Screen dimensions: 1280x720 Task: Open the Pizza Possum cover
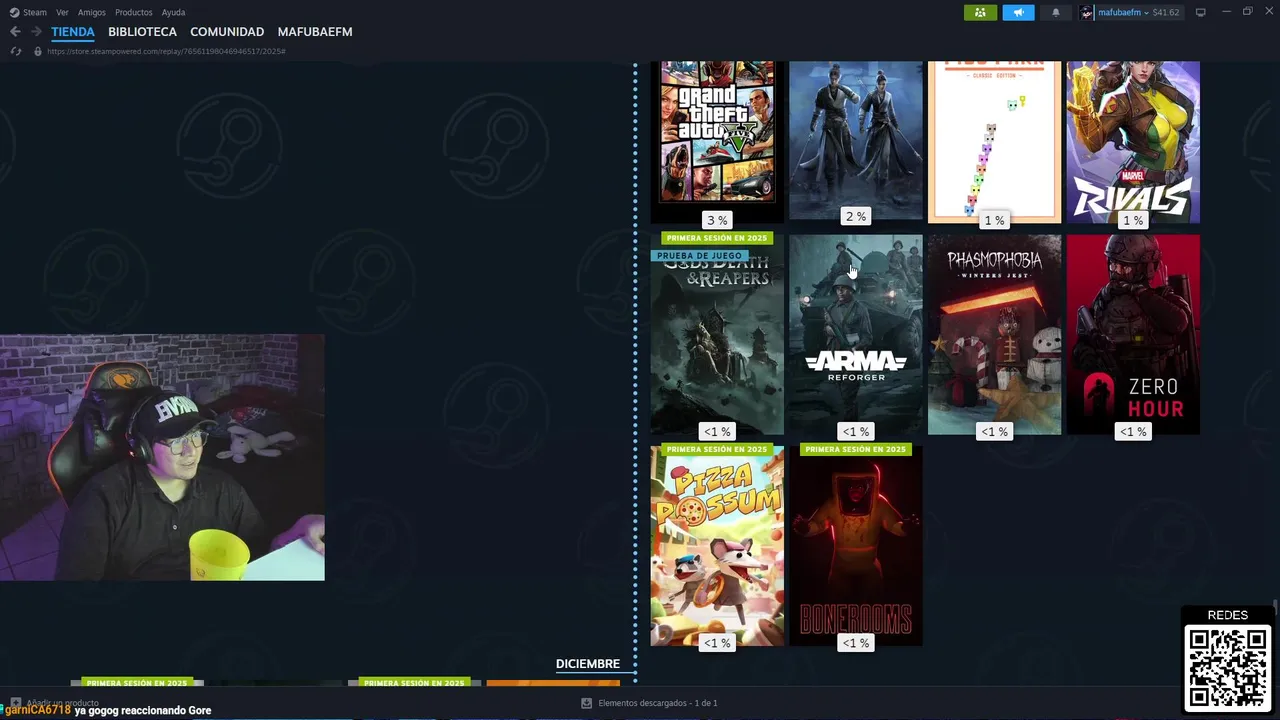(717, 545)
